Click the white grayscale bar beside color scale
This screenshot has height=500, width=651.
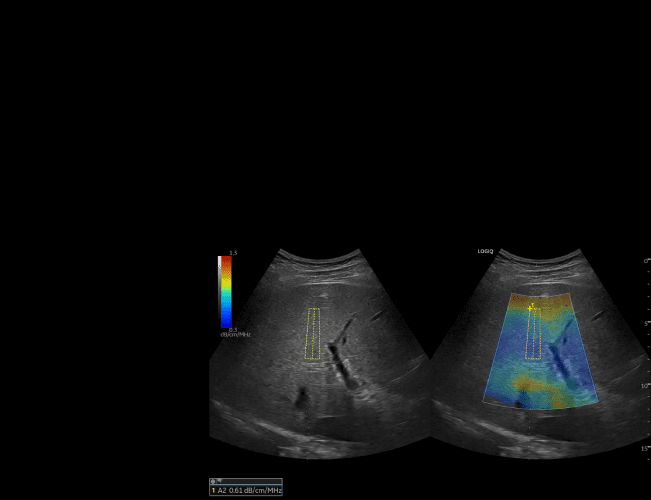coord(219,291)
